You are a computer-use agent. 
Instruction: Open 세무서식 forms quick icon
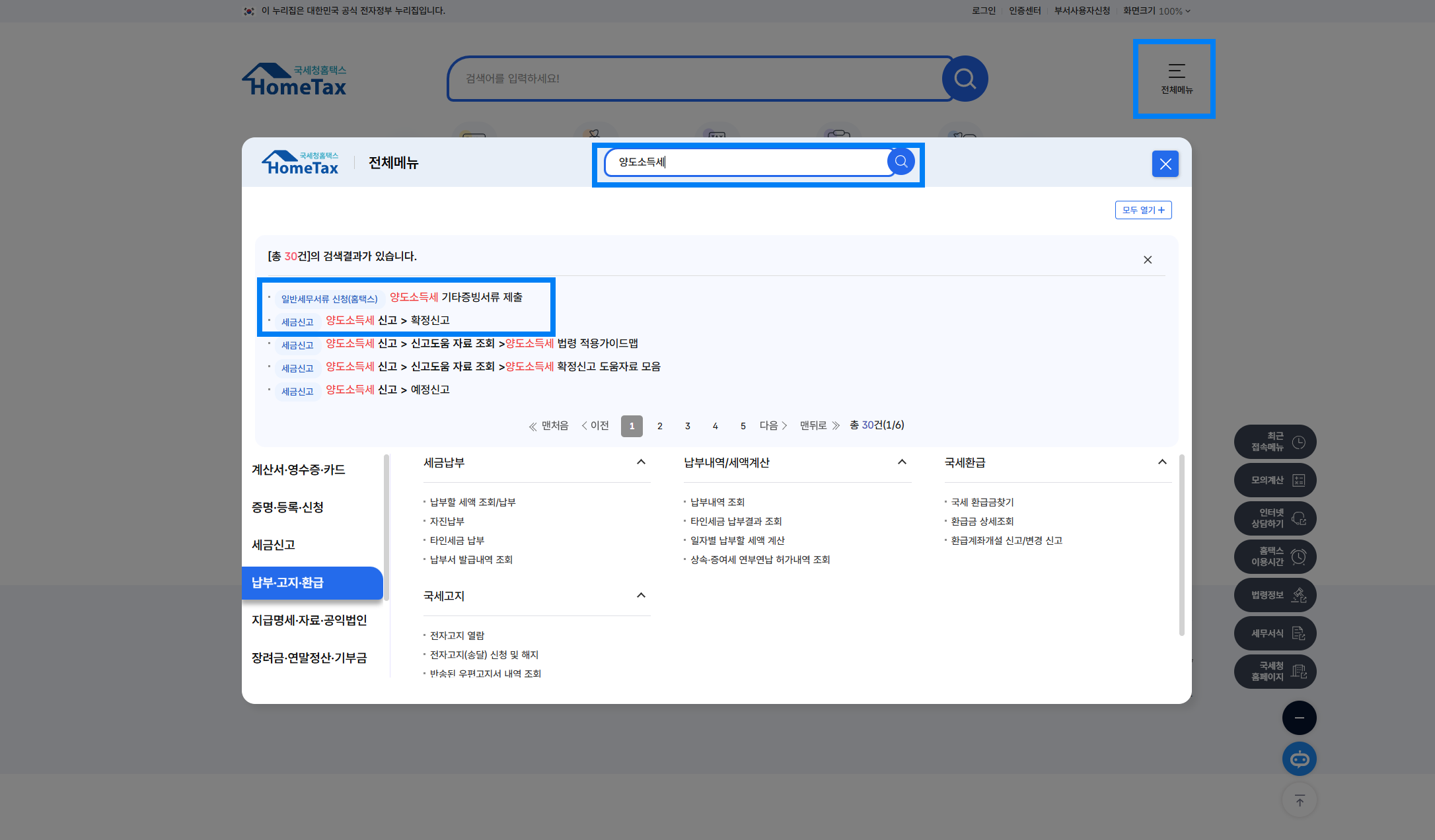[x=1275, y=633]
